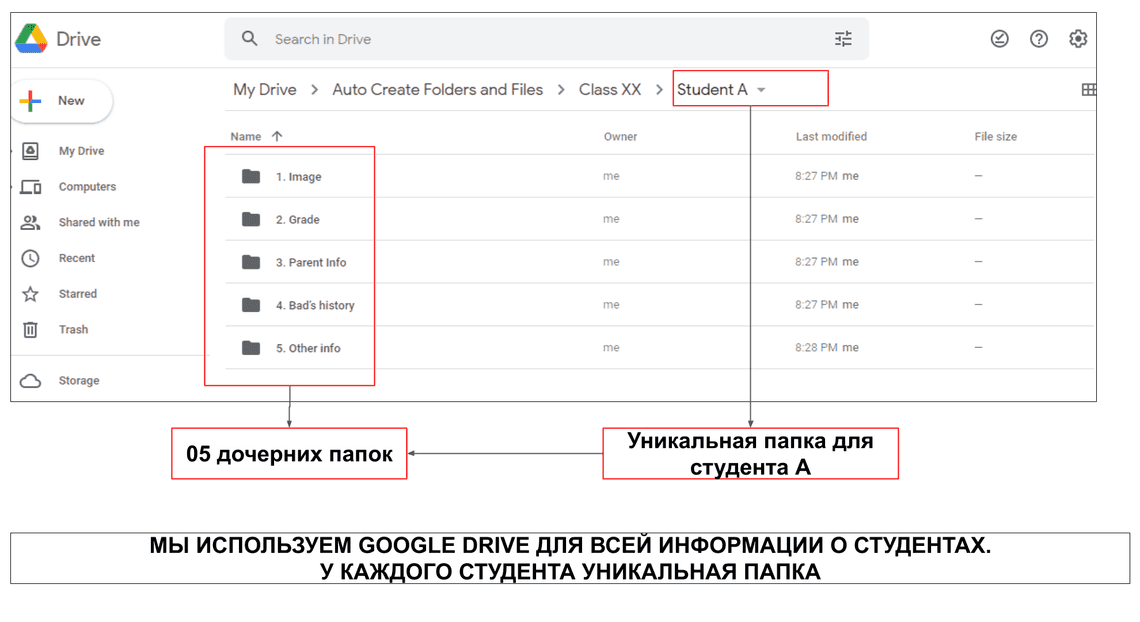This screenshot has height=622, width=1140.
Task: Open the Help question mark icon
Action: (1039, 39)
